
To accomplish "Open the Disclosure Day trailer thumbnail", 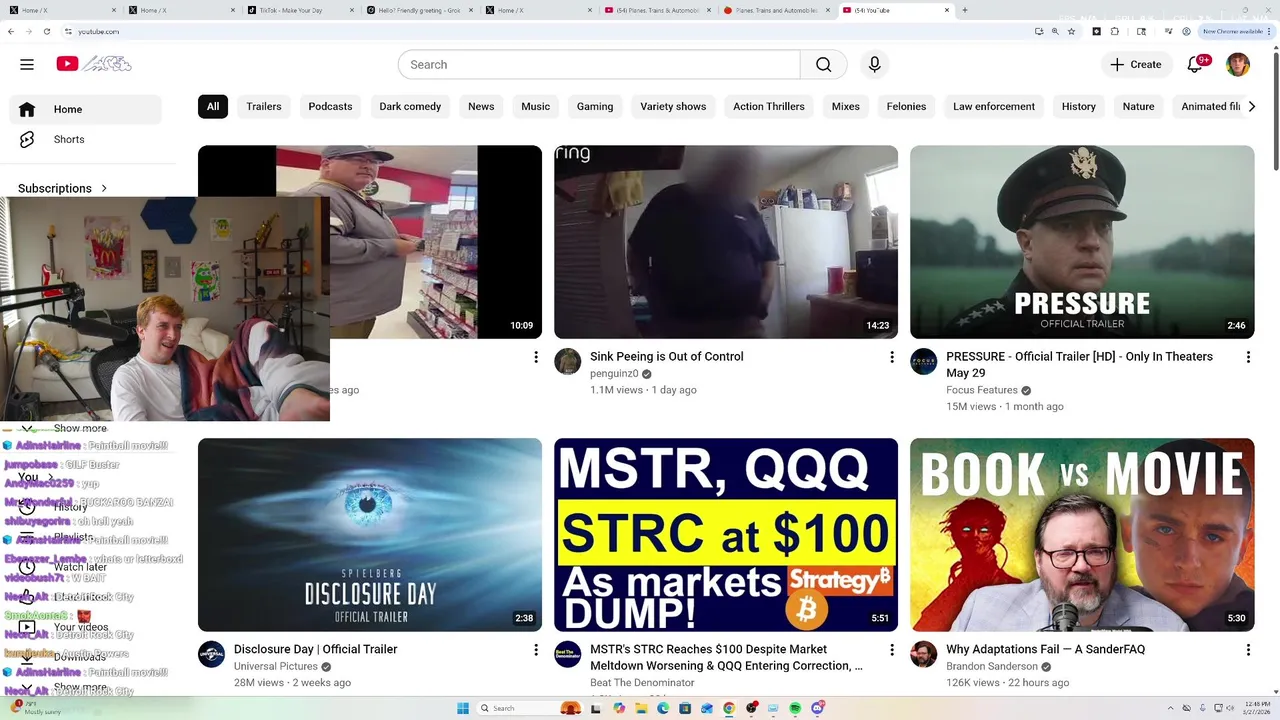I will coord(370,535).
